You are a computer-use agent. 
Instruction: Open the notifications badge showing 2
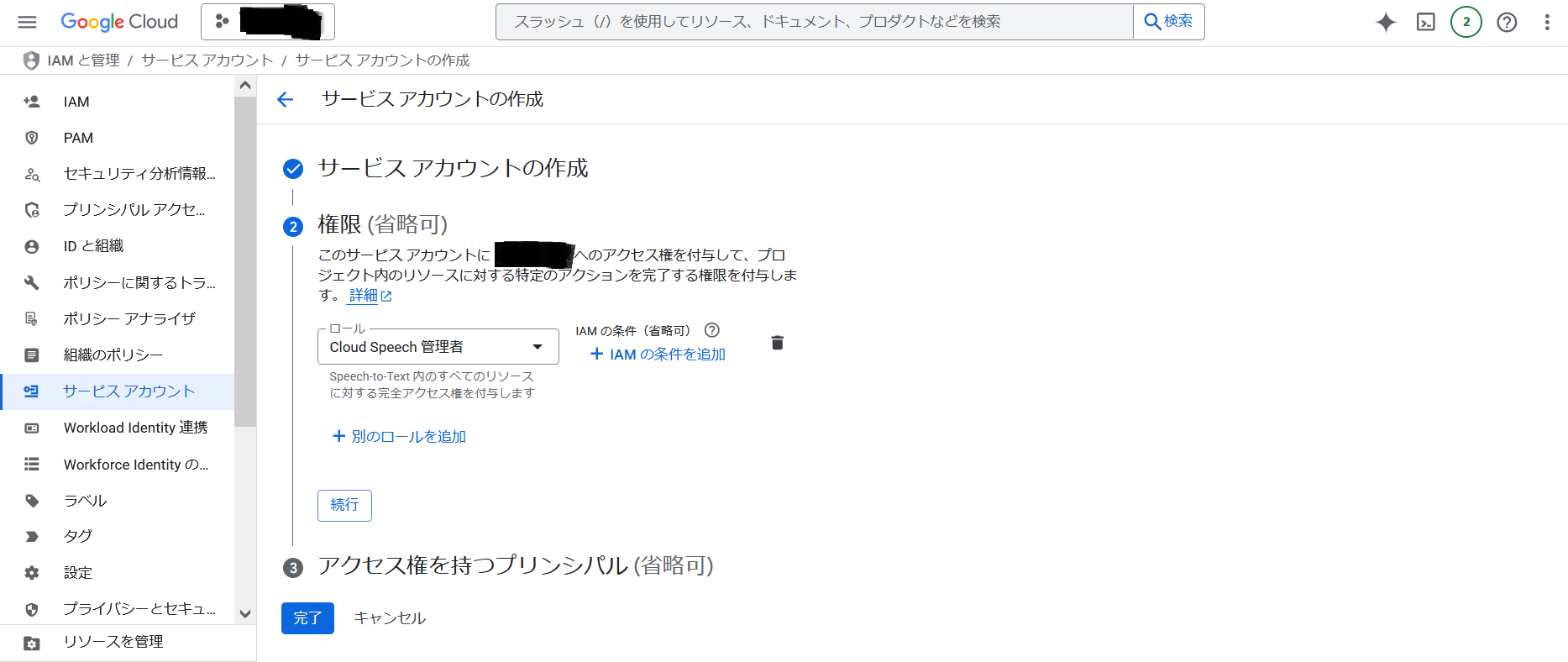pyautogui.click(x=1466, y=22)
